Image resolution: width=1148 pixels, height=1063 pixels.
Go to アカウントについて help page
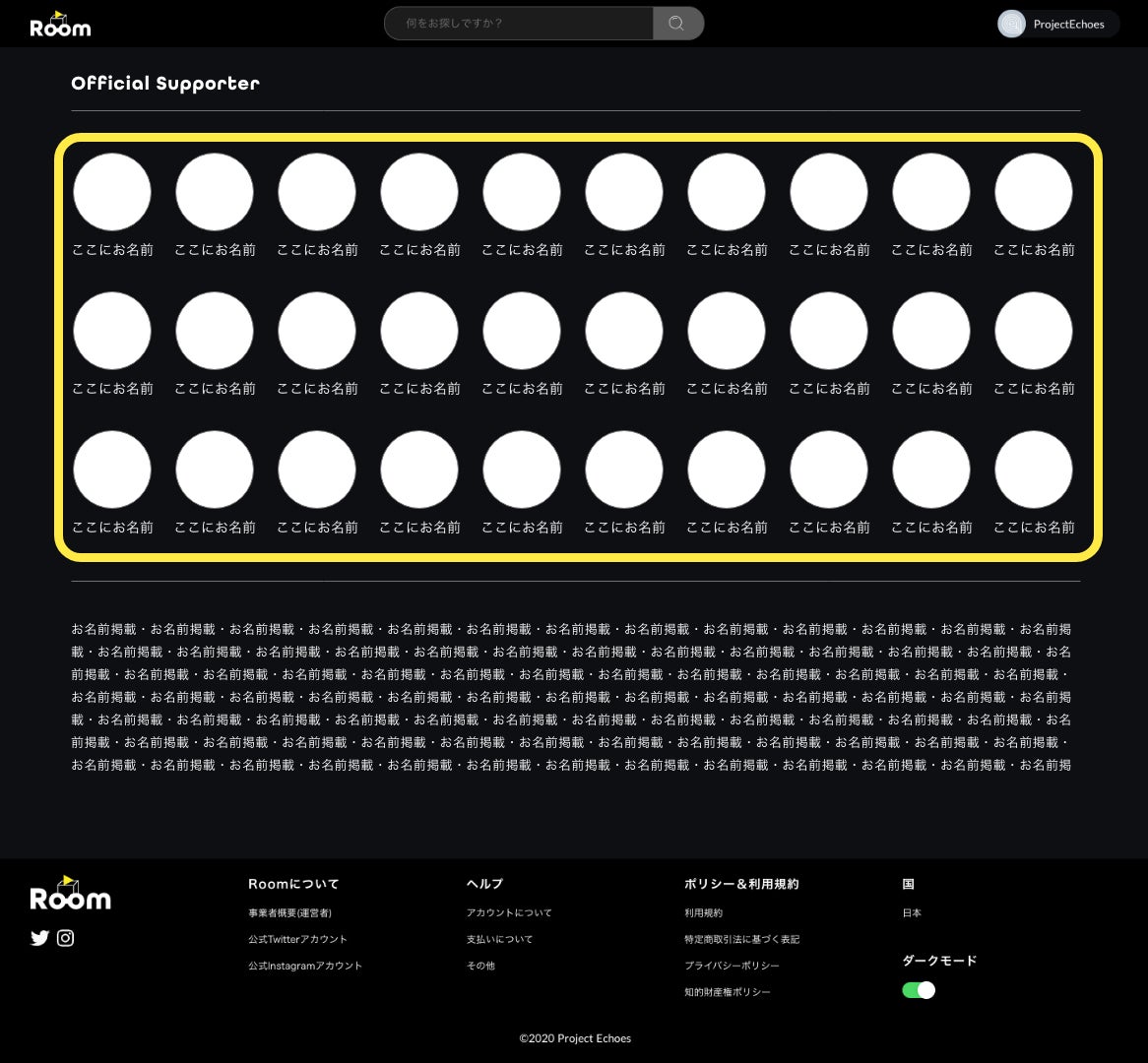point(509,913)
